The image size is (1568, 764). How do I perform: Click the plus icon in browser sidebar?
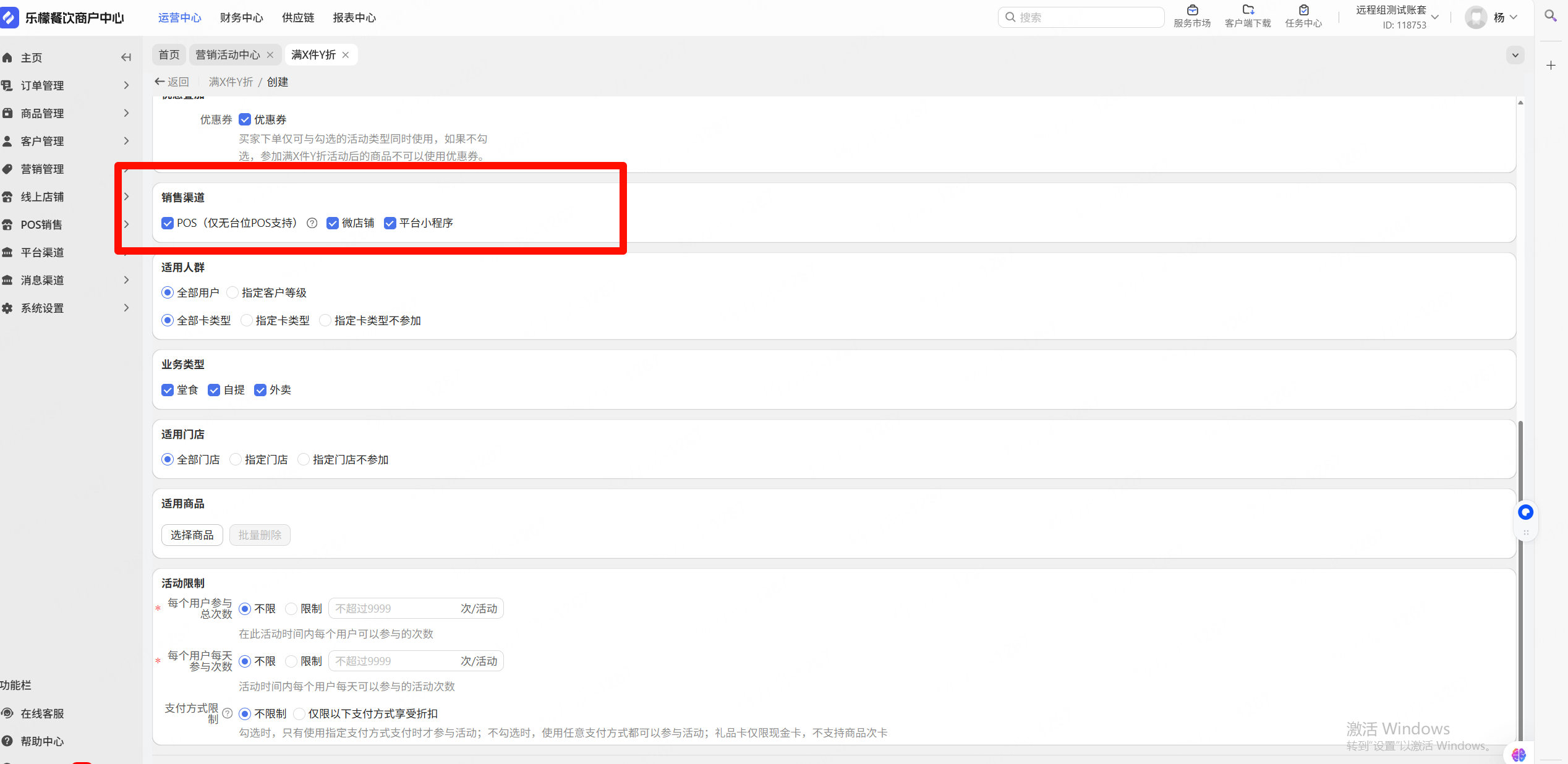[1551, 65]
